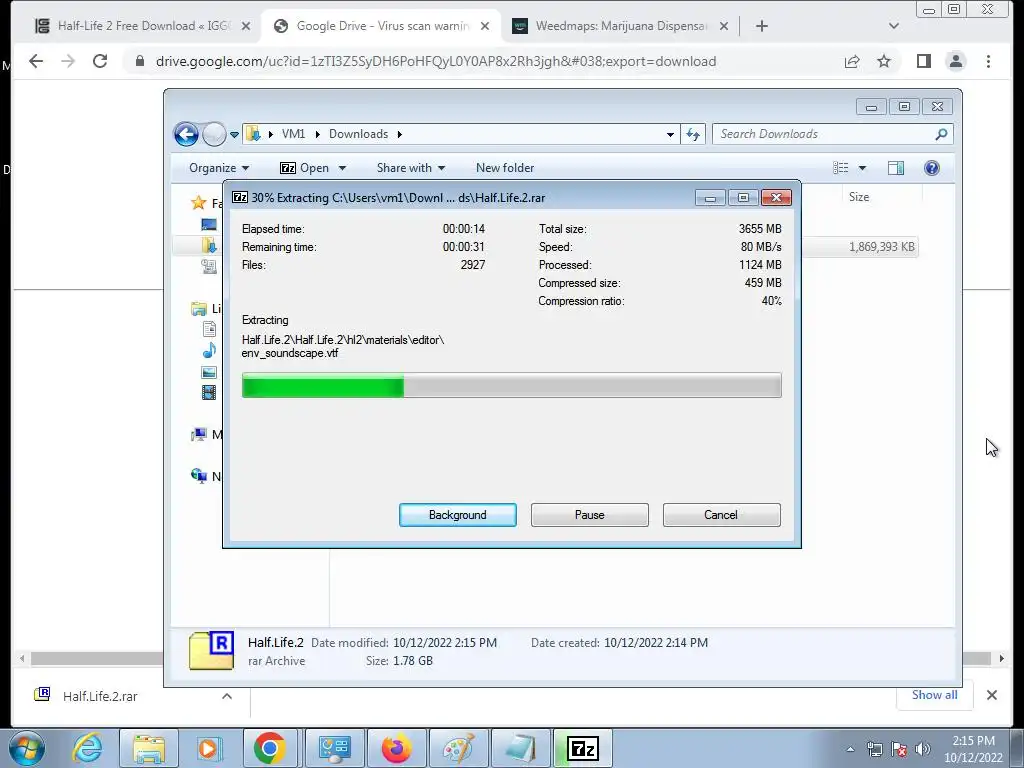Close Chrome downloads bar
The image size is (1024, 768).
coord(991,695)
